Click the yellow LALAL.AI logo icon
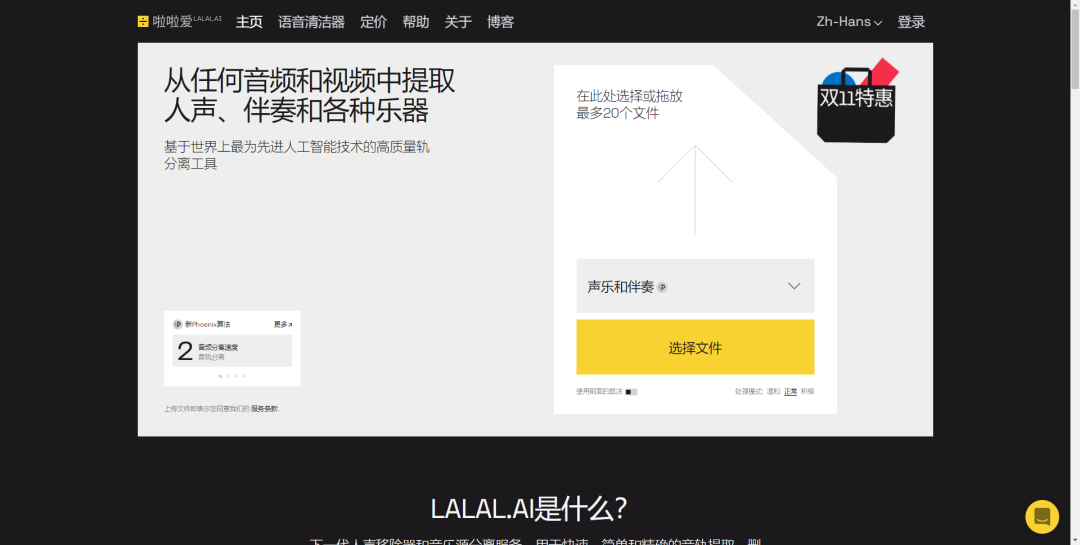The image size is (1080, 545). point(143,22)
